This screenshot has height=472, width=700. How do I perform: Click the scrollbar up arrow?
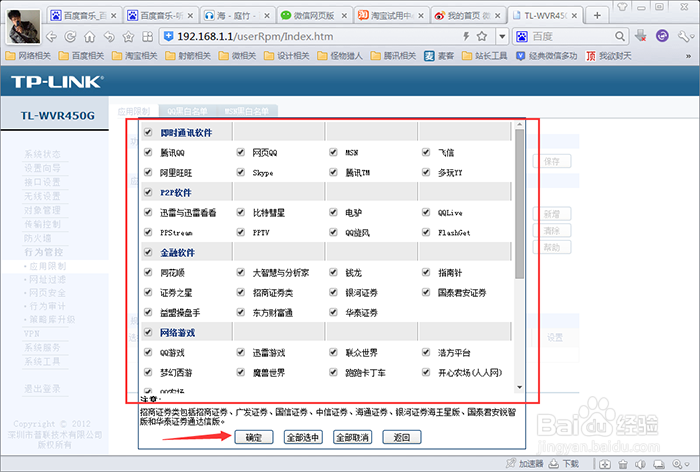519,125
